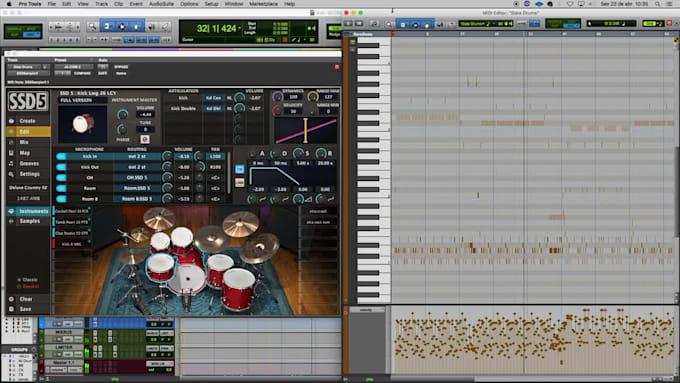Adjust the Instrument Master volume knob
Image resolution: width=680 pixels, height=383 pixels.
tap(123, 115)
